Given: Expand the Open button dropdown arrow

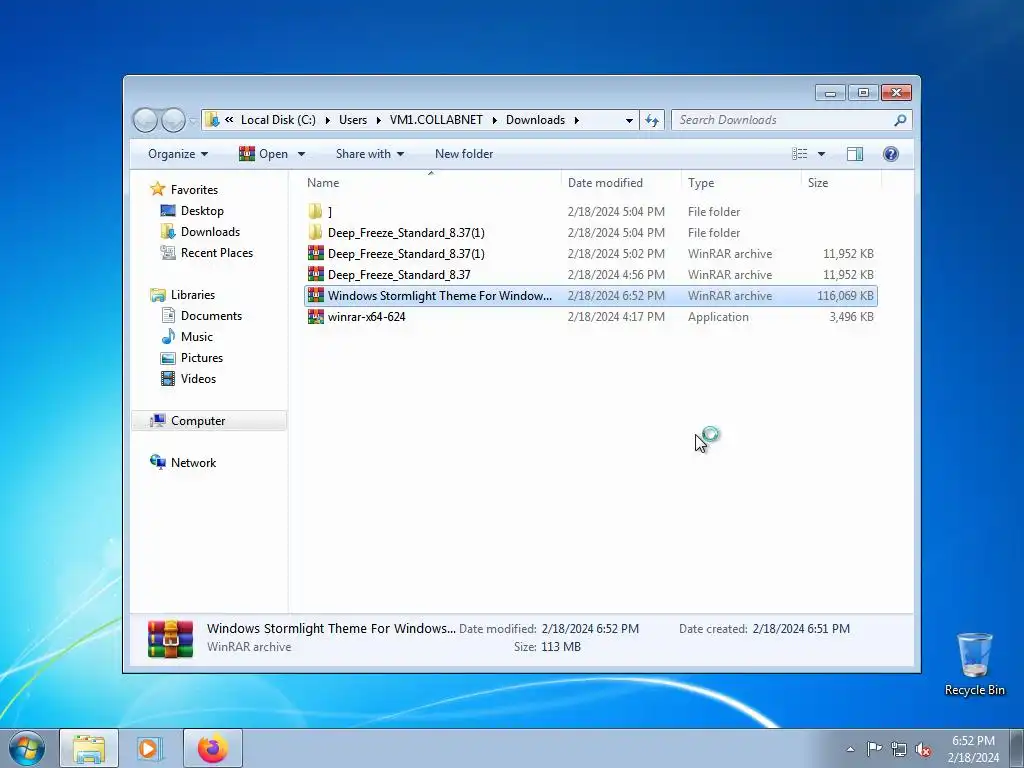Looking at the screenshot, I should [301, 154].
